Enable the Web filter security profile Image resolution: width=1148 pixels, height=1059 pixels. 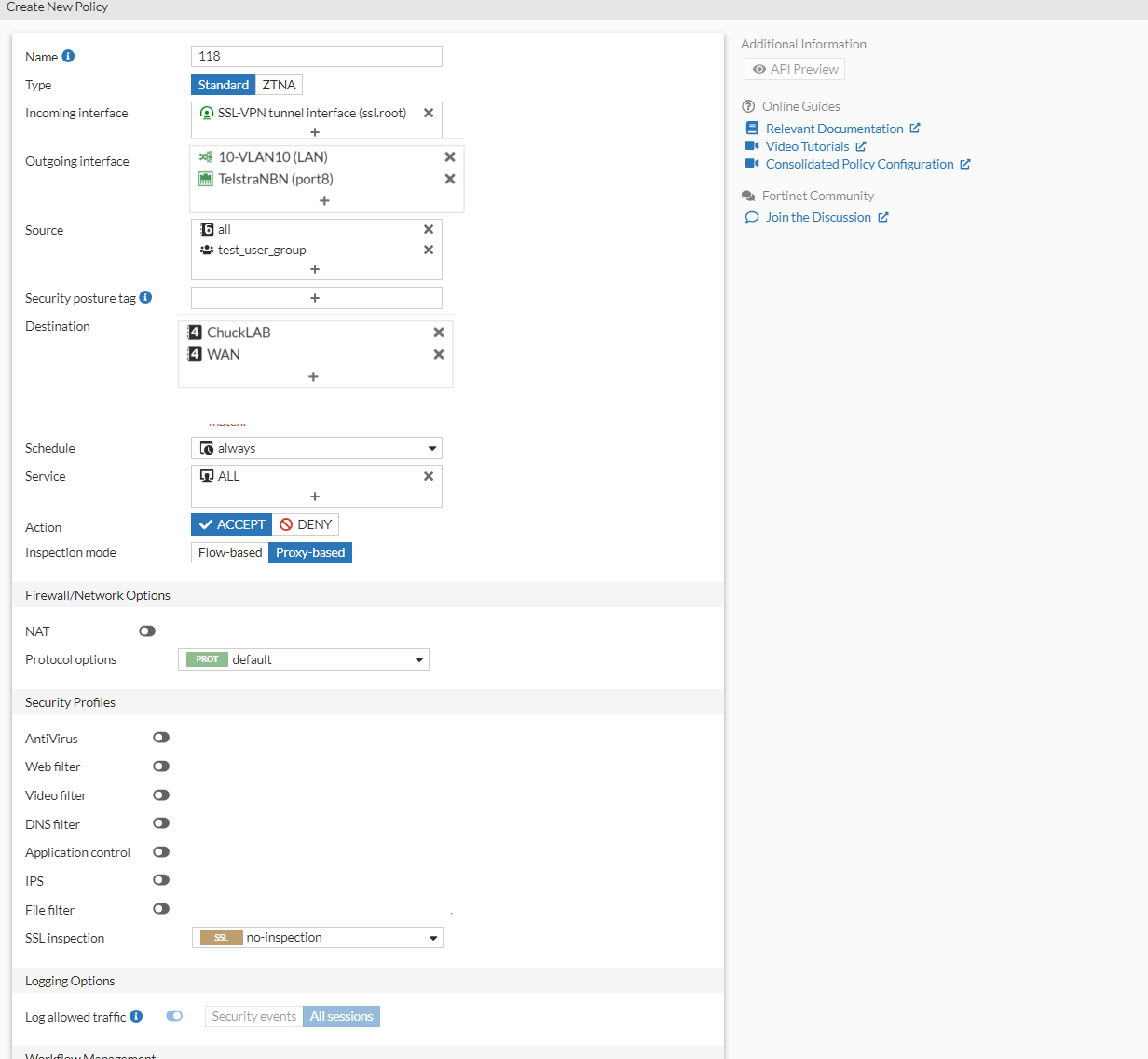[160, 766]
